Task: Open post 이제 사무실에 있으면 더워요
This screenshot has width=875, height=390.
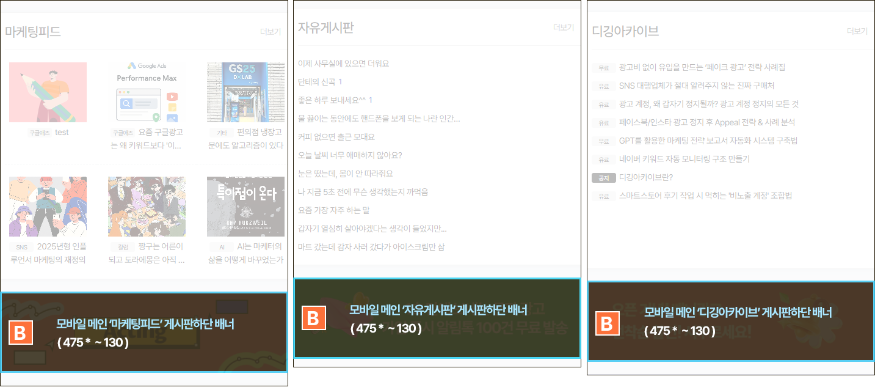Action: click(x=343, y=63)
